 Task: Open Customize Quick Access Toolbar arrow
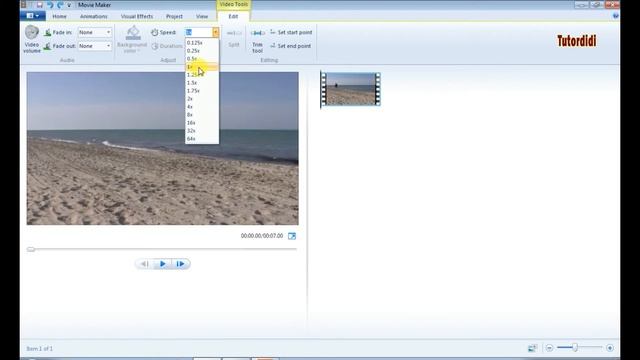tap(69, 5)
